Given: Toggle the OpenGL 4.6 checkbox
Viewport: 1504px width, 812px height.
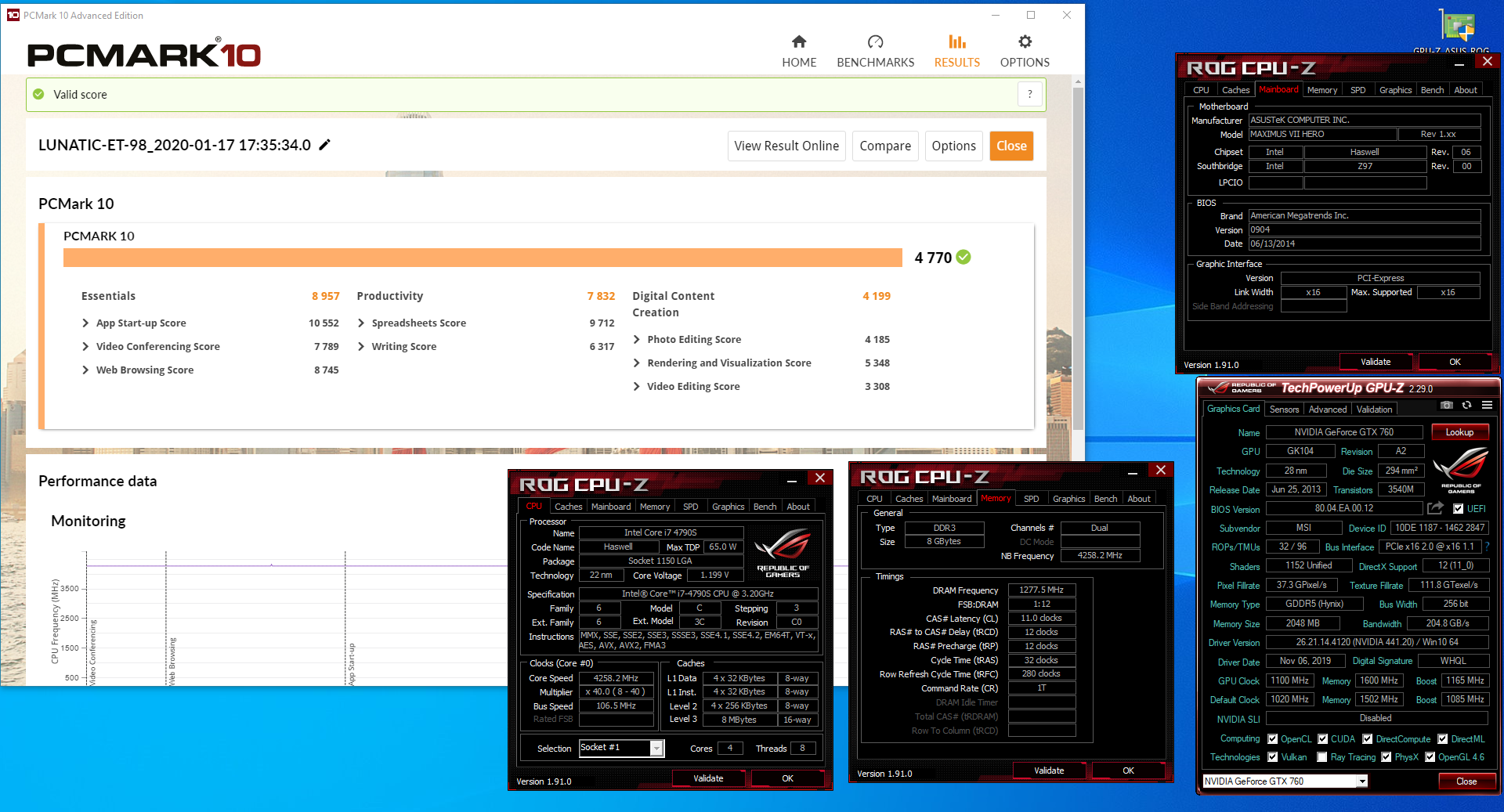Looking at the screenshot, I should click(x=1430, y=756).
